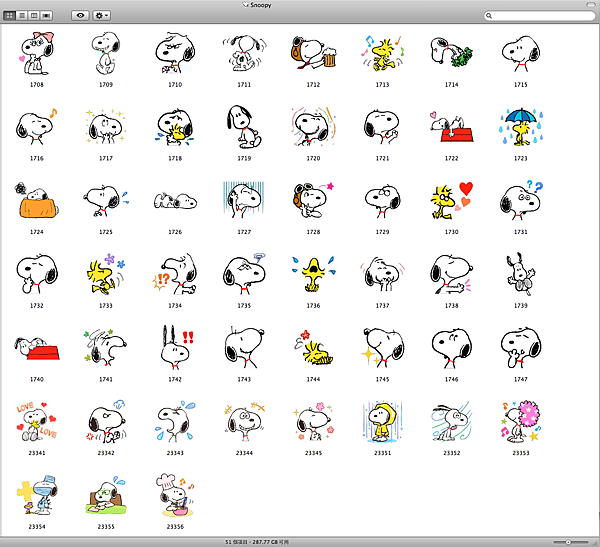
Task: Select thumbnail 1740 Snoopy sleeping on doghouse
Action: click(x=37, y=348)
